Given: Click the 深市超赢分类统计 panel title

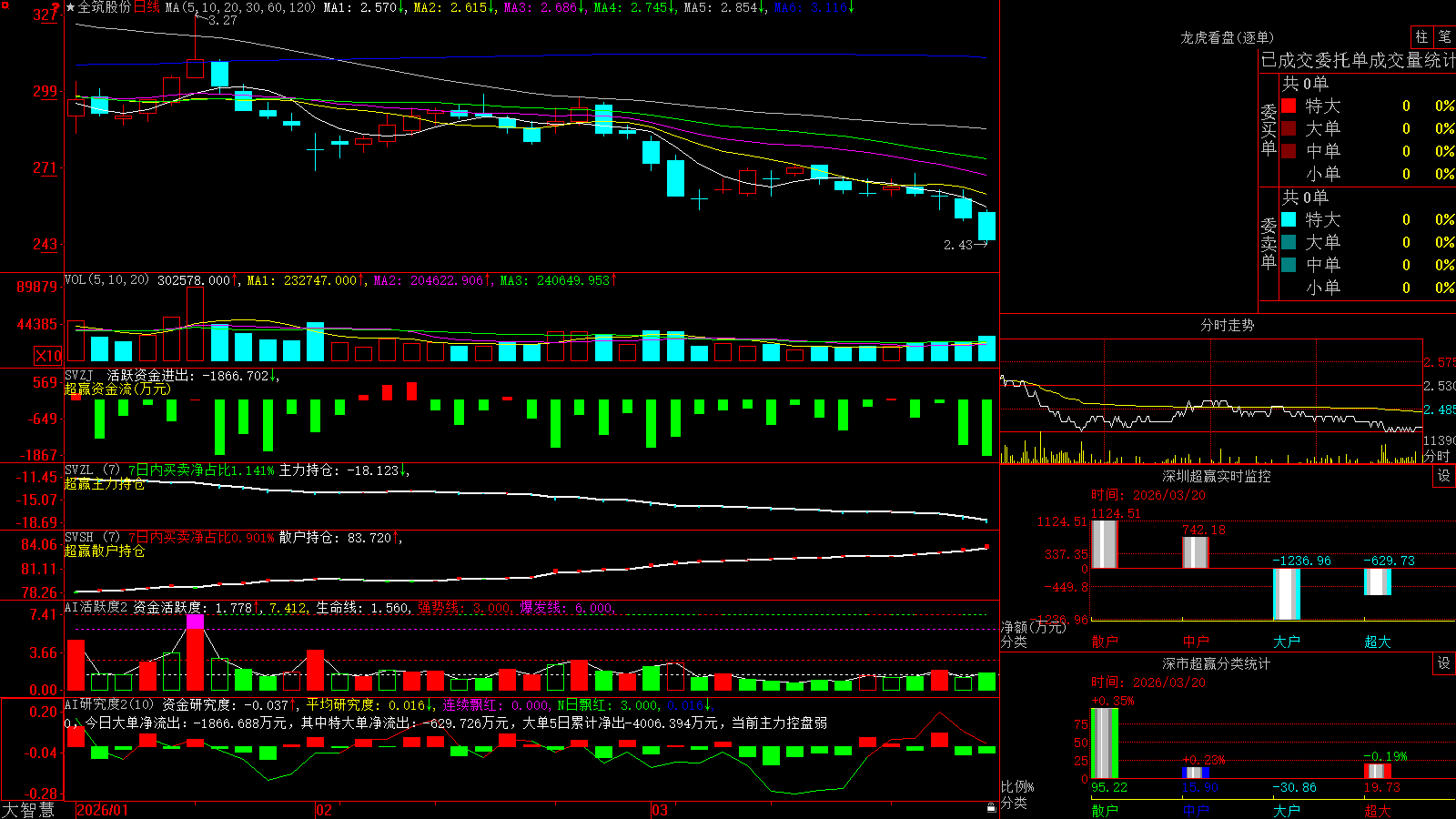Looking at the screenshot, I should (1217, 663).
